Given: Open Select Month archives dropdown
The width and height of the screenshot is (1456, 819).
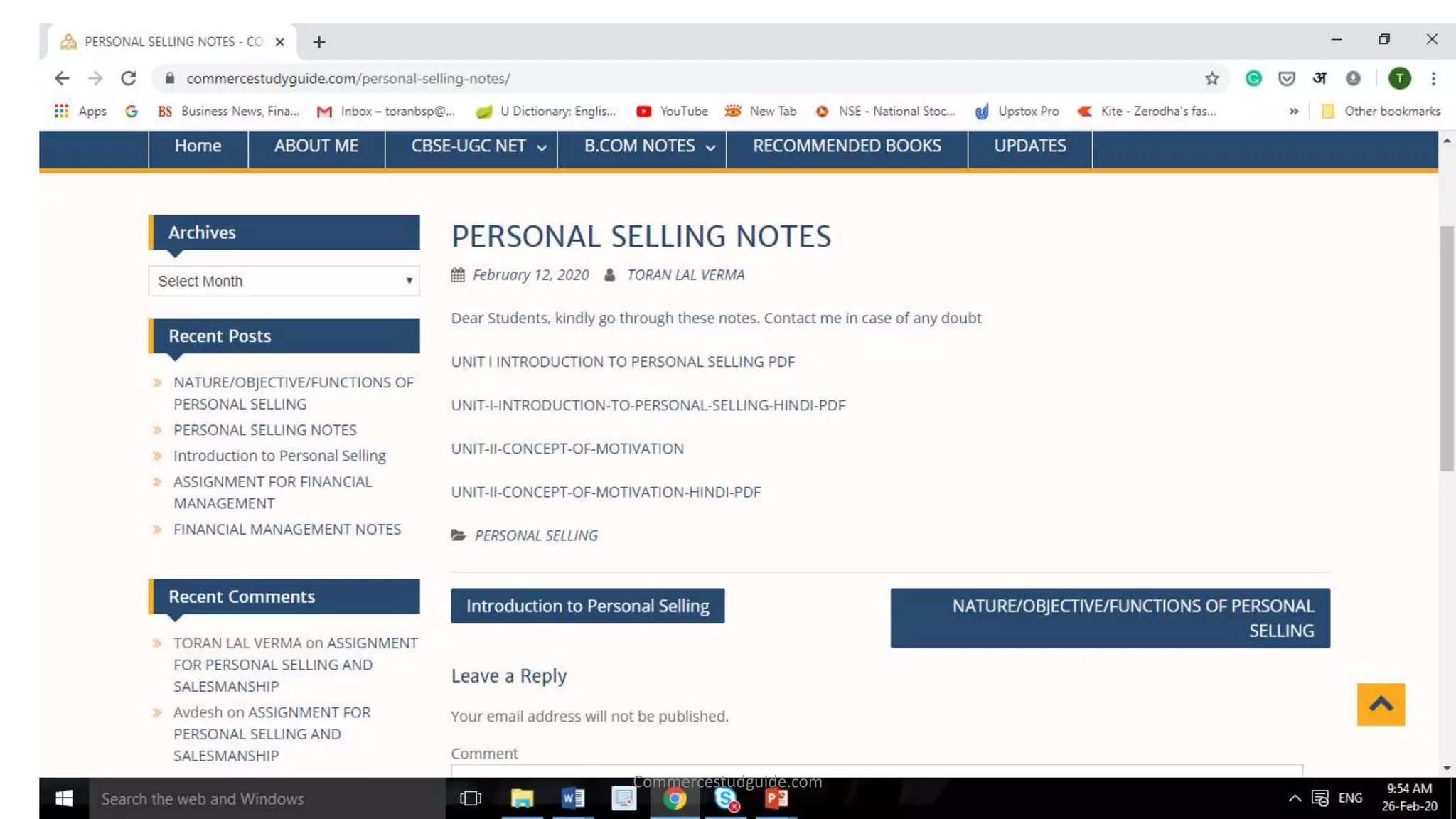Looking at the screenshot, I should (284, 281).
